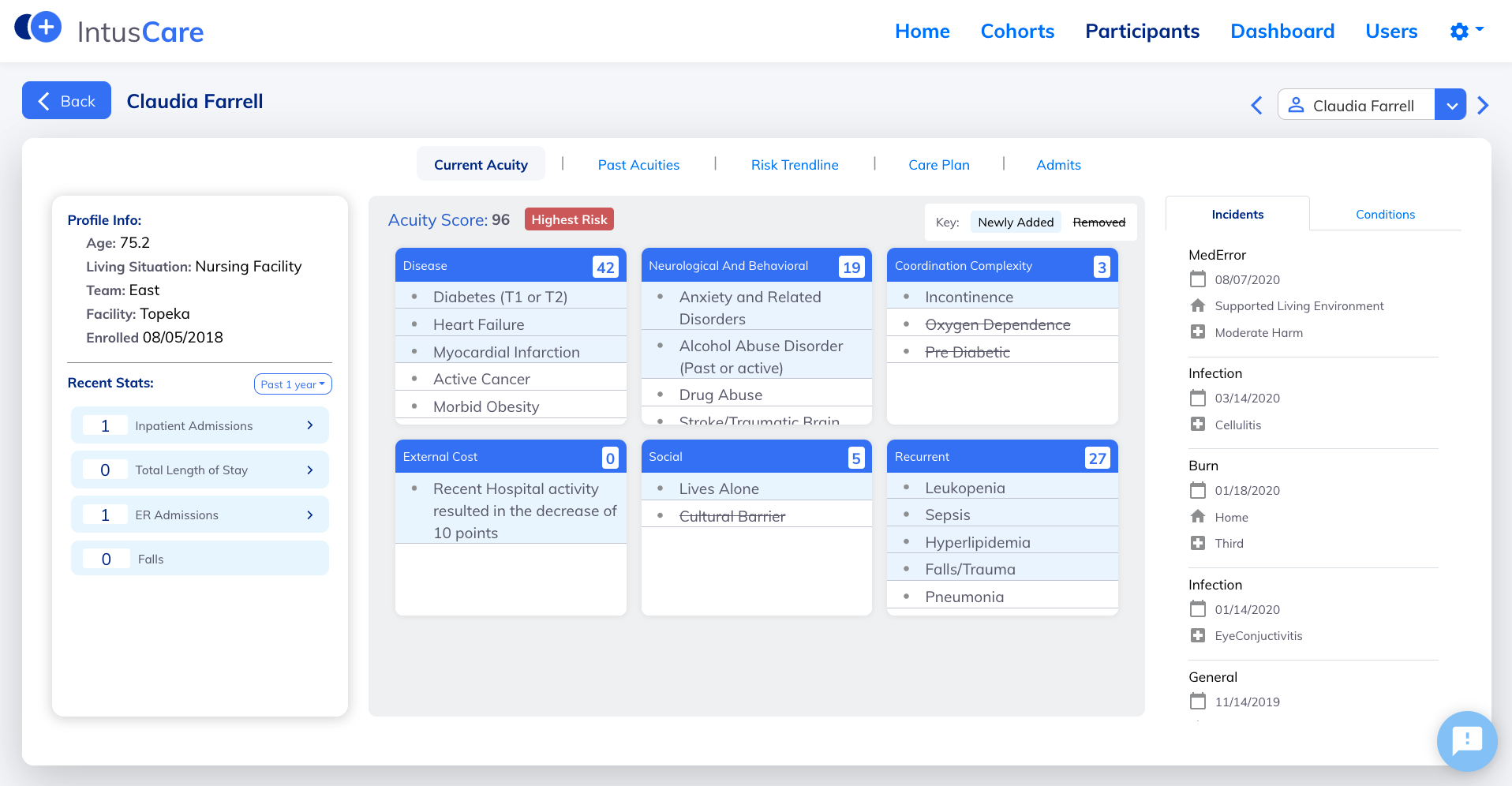Image resolution: width=1512 pixels, height=786 pixels.
Task: Expand Inpatient Admissions stat row
Action: [309, 425]
